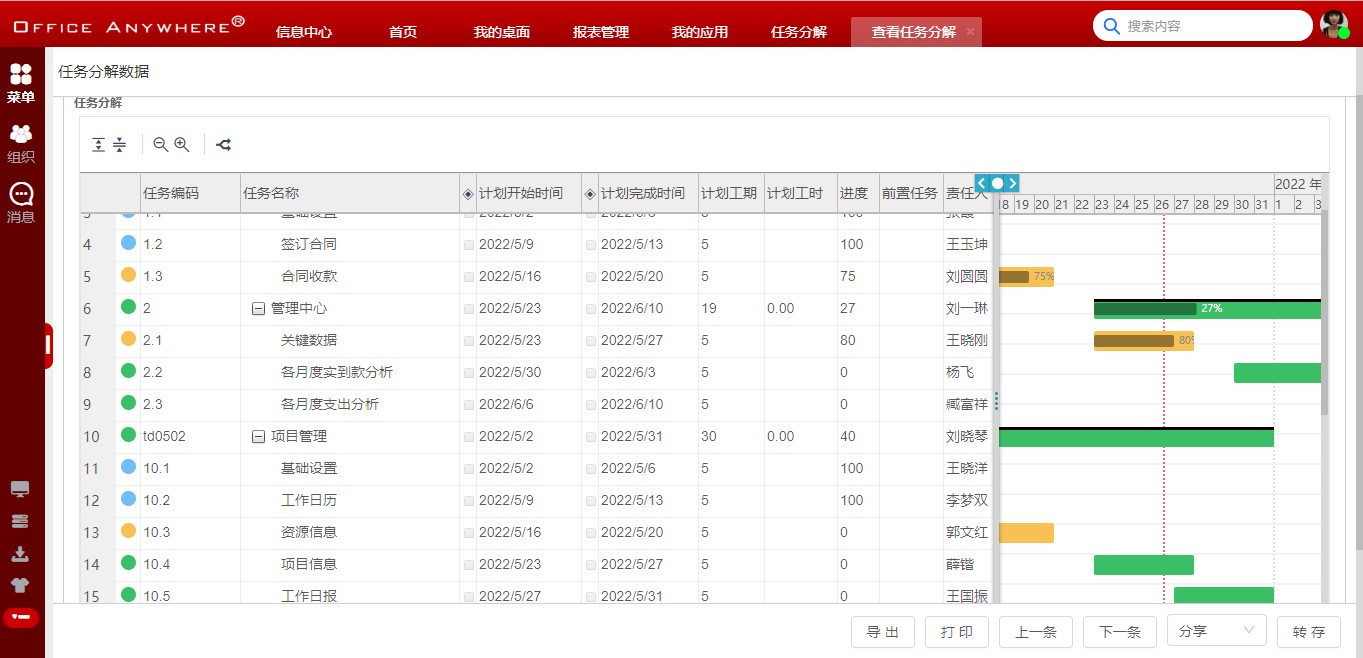The height and width of the screenshot is (658, 1363).
Task: Click blue status dot of task 1.2
Action: click(x=128, y=243)
